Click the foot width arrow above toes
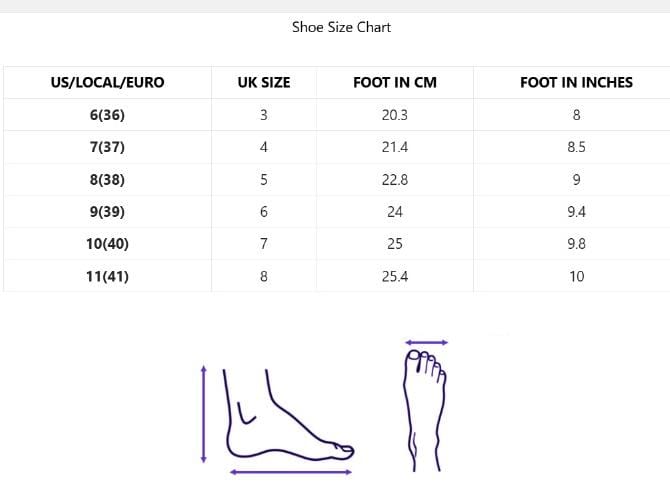The height and width of the screenshot is (496, 670). pos(427,342)
